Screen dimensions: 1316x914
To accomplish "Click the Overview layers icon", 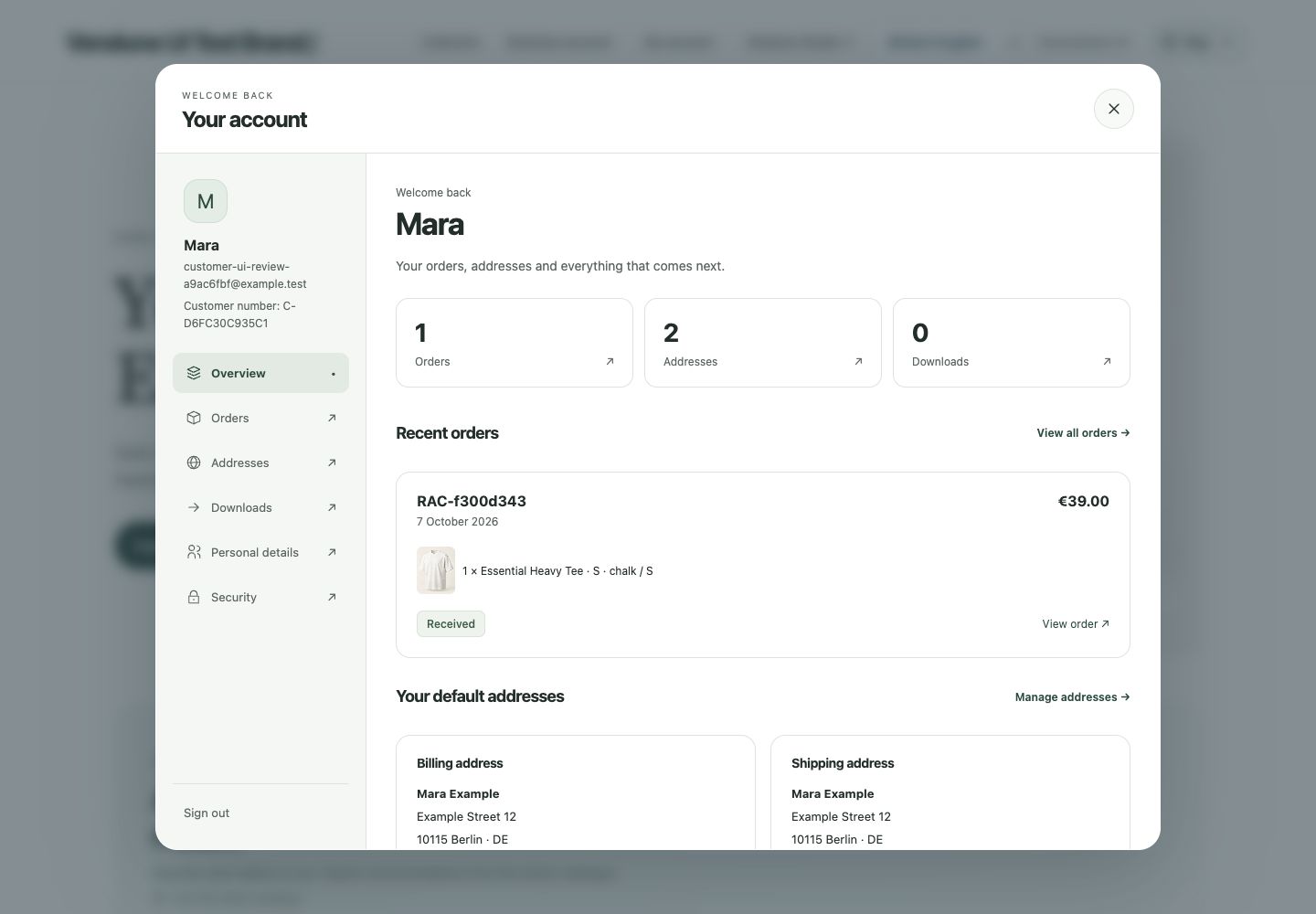I will (194, 373).
